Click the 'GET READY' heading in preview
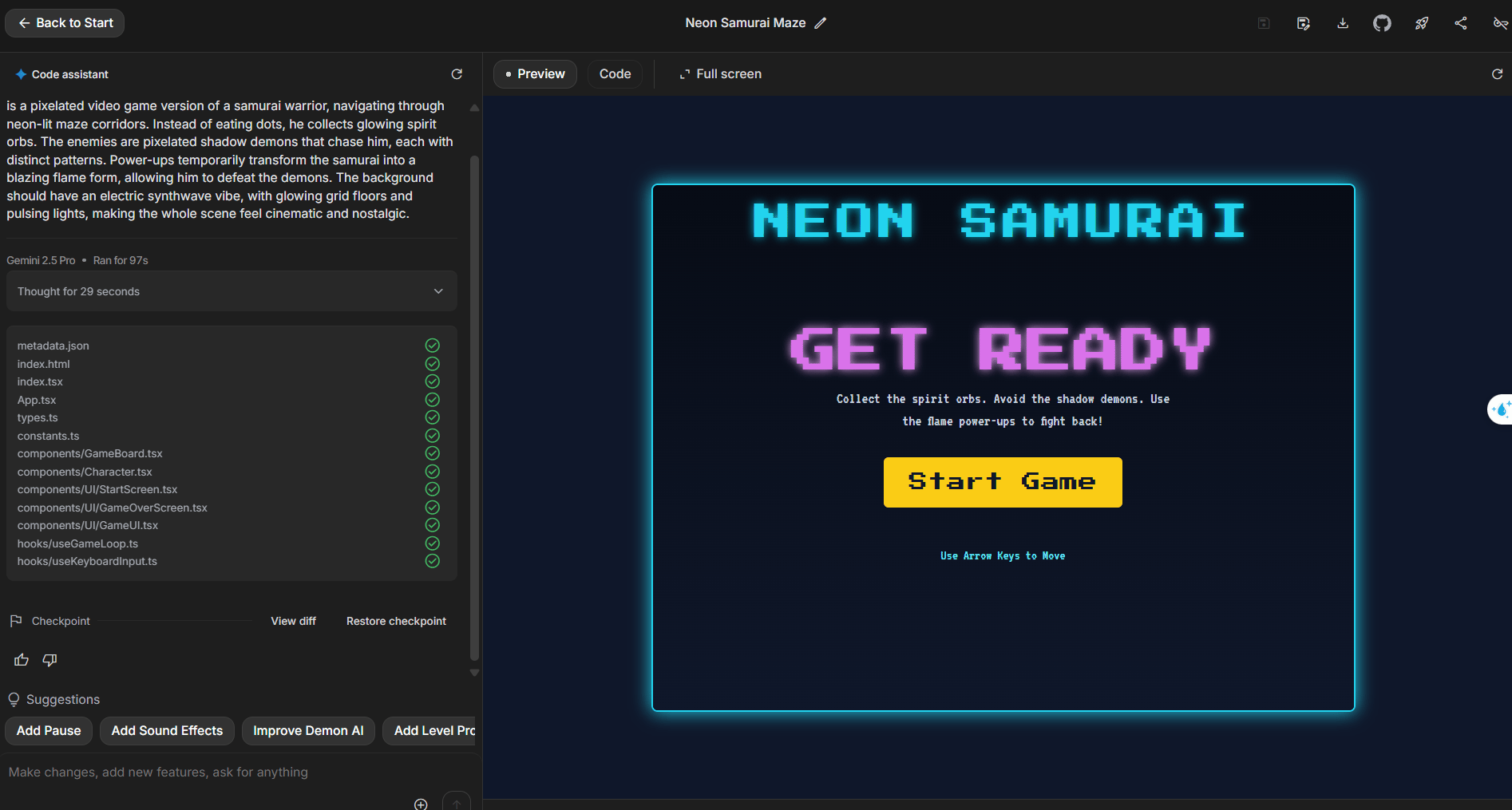 (1000, 349)
